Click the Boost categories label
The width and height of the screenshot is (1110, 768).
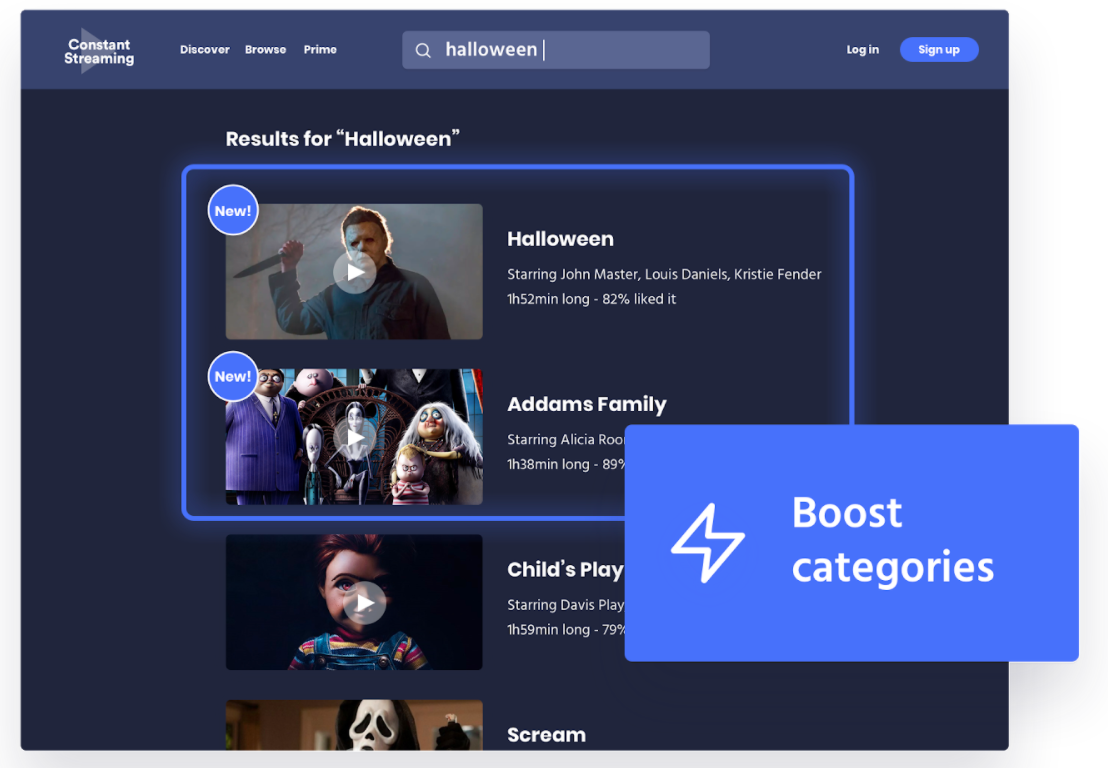[x=892, y=539]
